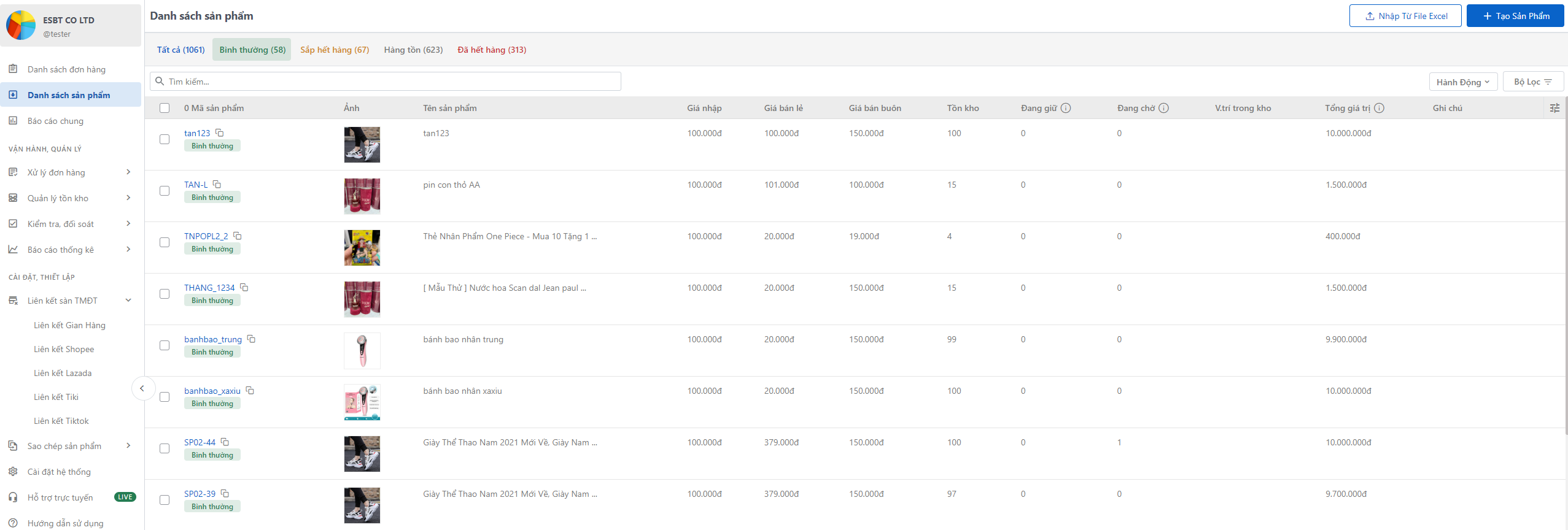Click Nhập Từ File Excel button
Image resolution: width=1568 pixels, height=530 pixels.
coord(1405,16)
